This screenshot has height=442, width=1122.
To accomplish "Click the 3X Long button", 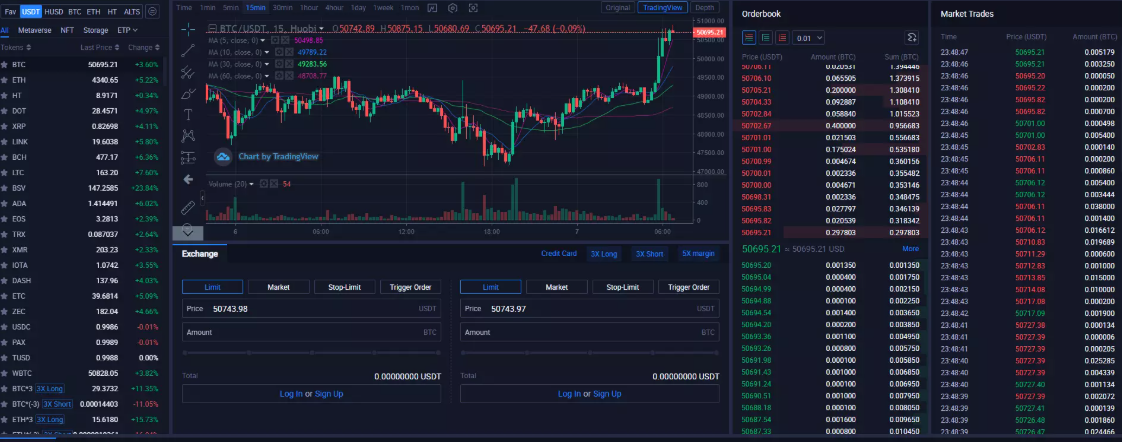I will click(604, 253).
